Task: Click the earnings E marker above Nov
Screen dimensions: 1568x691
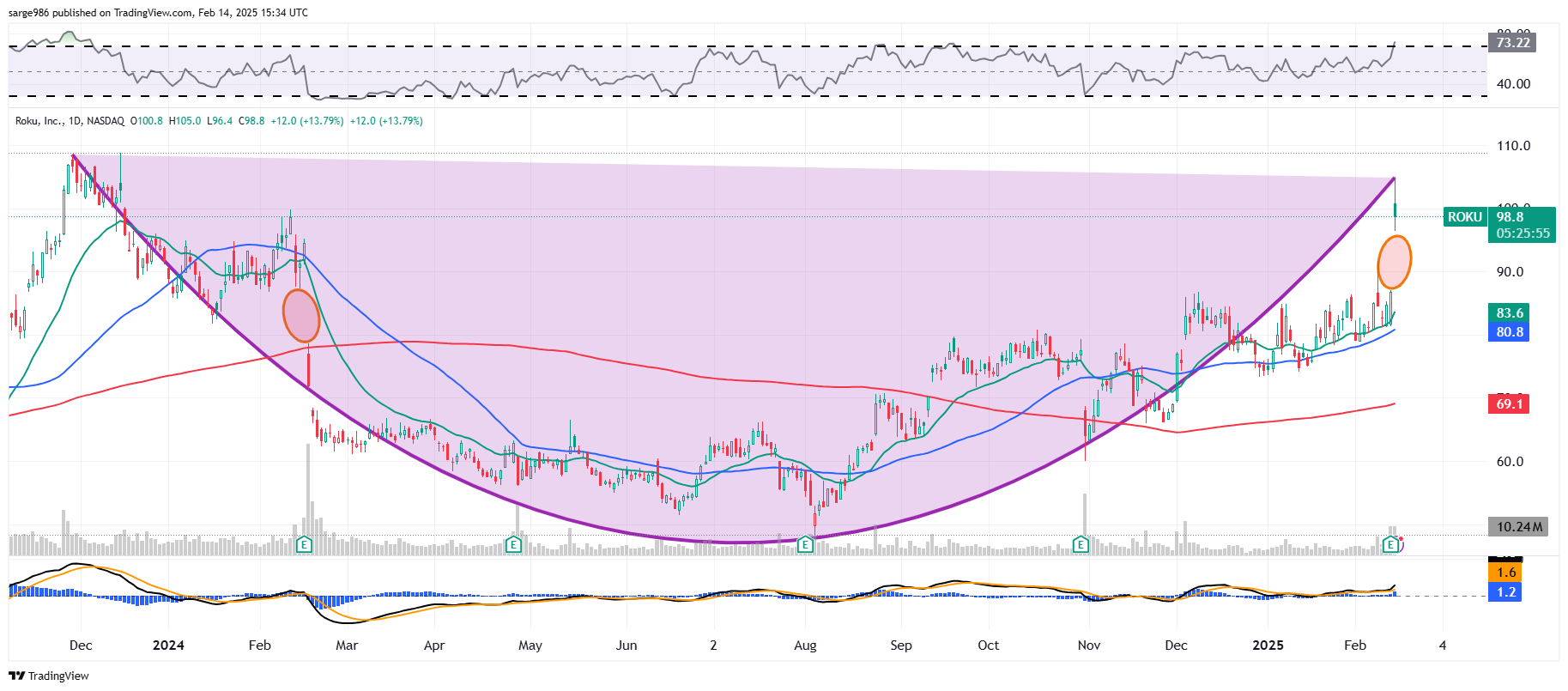Action: click(x=1081, y=544)
